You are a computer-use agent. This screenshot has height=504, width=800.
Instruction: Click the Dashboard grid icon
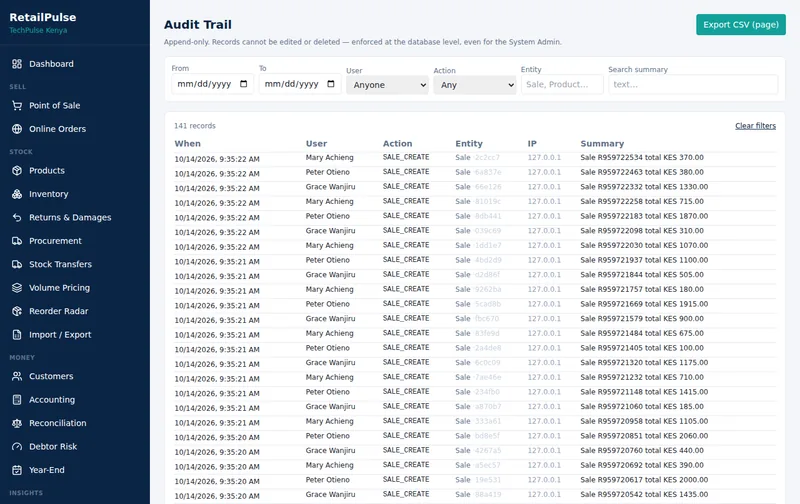coord(17,64)
